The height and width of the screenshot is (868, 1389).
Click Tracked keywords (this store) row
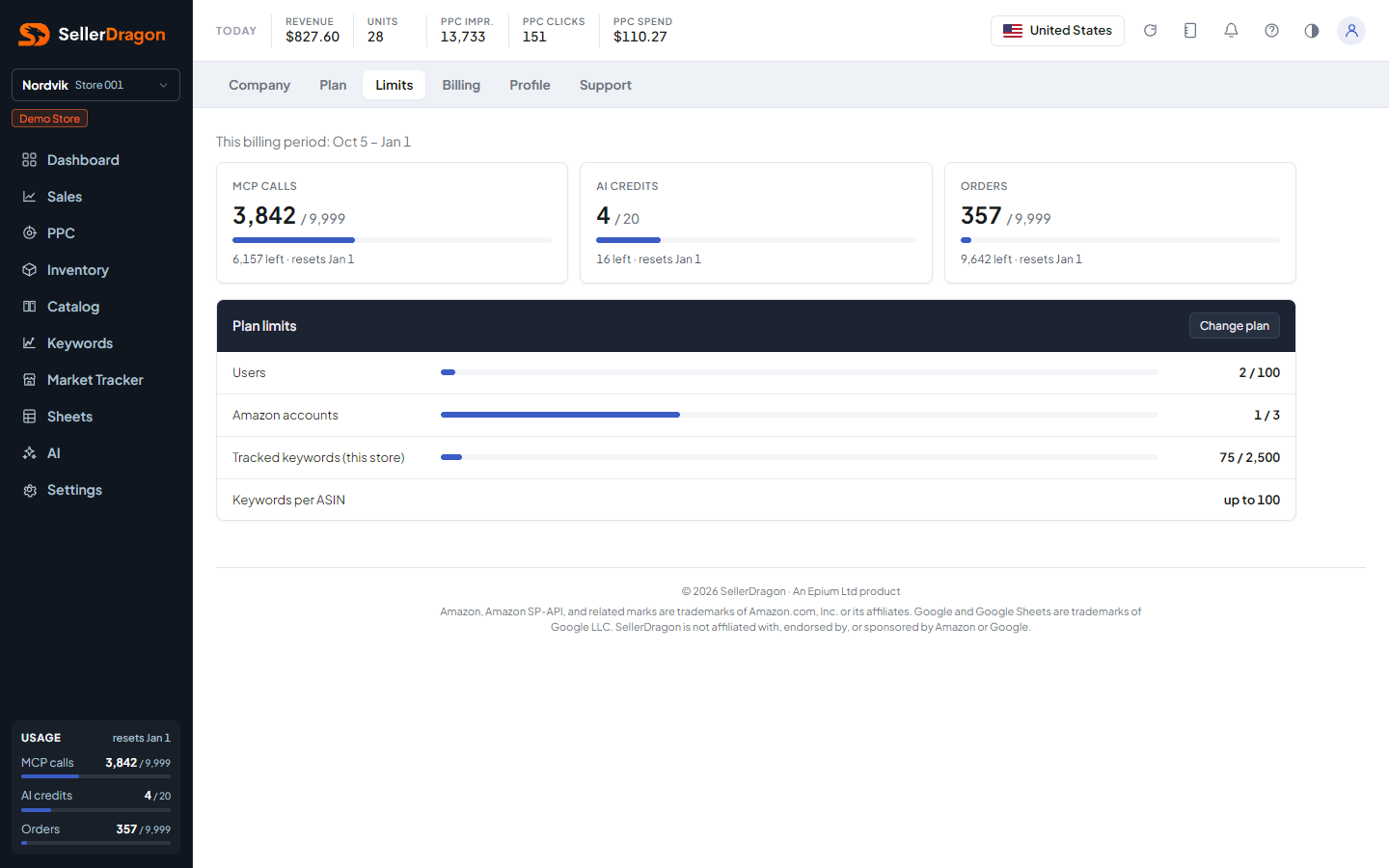click(x=756, y=458)
